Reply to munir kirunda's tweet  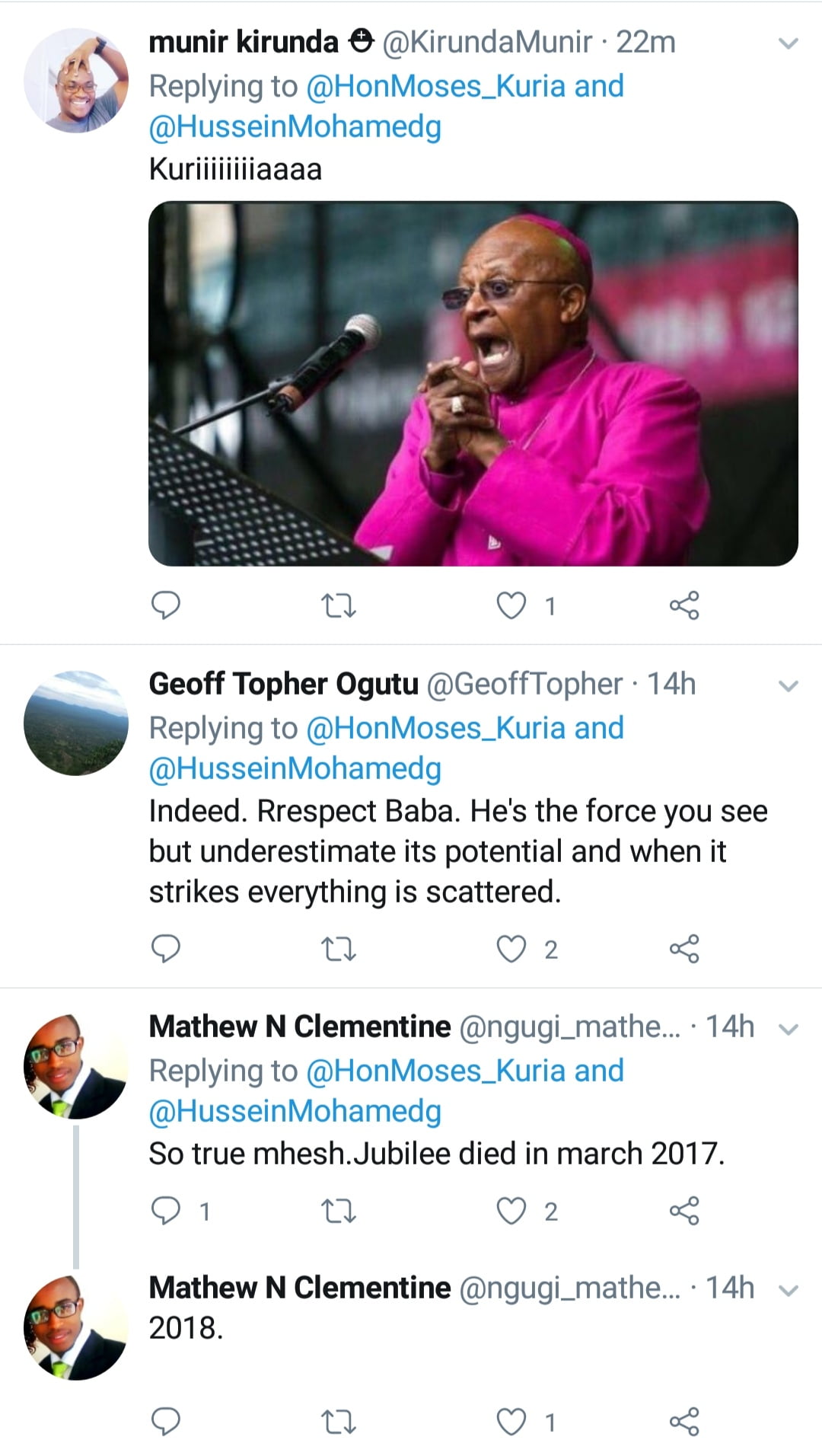pyautogui.click(x=166, y=605)
